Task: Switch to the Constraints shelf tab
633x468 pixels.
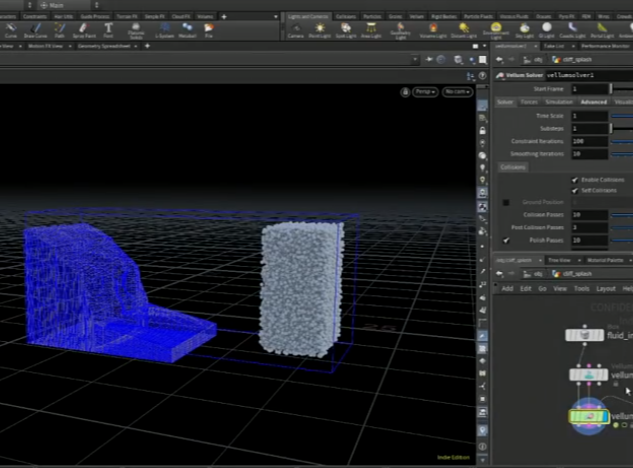Action: coord(35,17)
